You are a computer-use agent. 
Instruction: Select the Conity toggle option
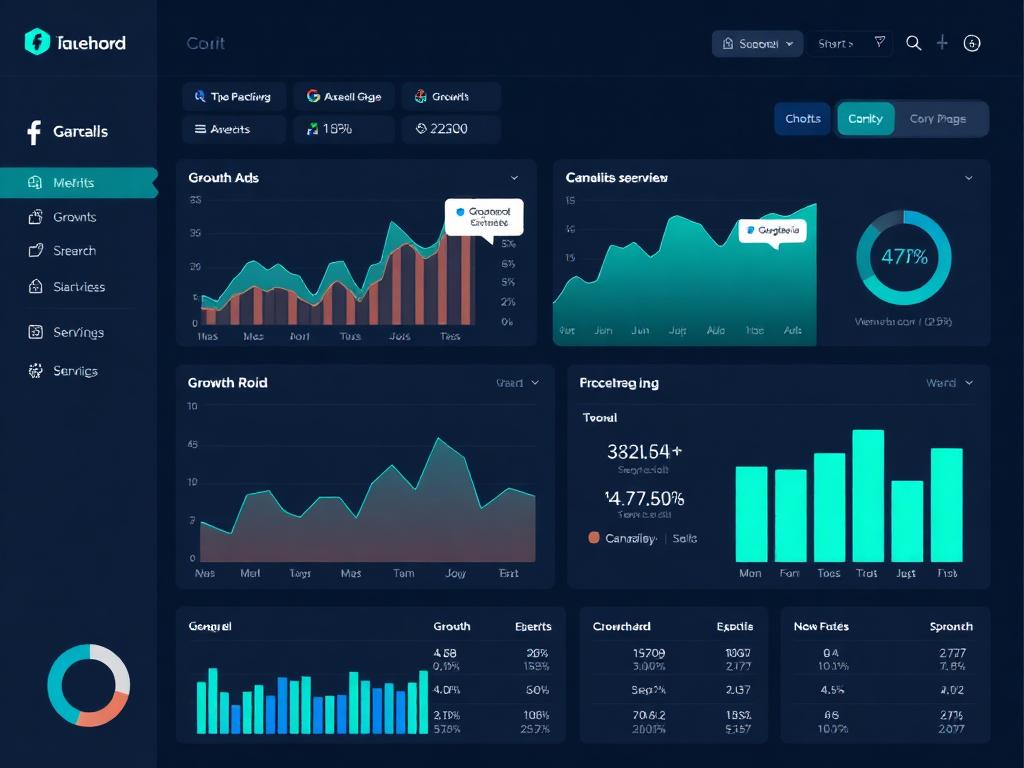coord(865,119)
